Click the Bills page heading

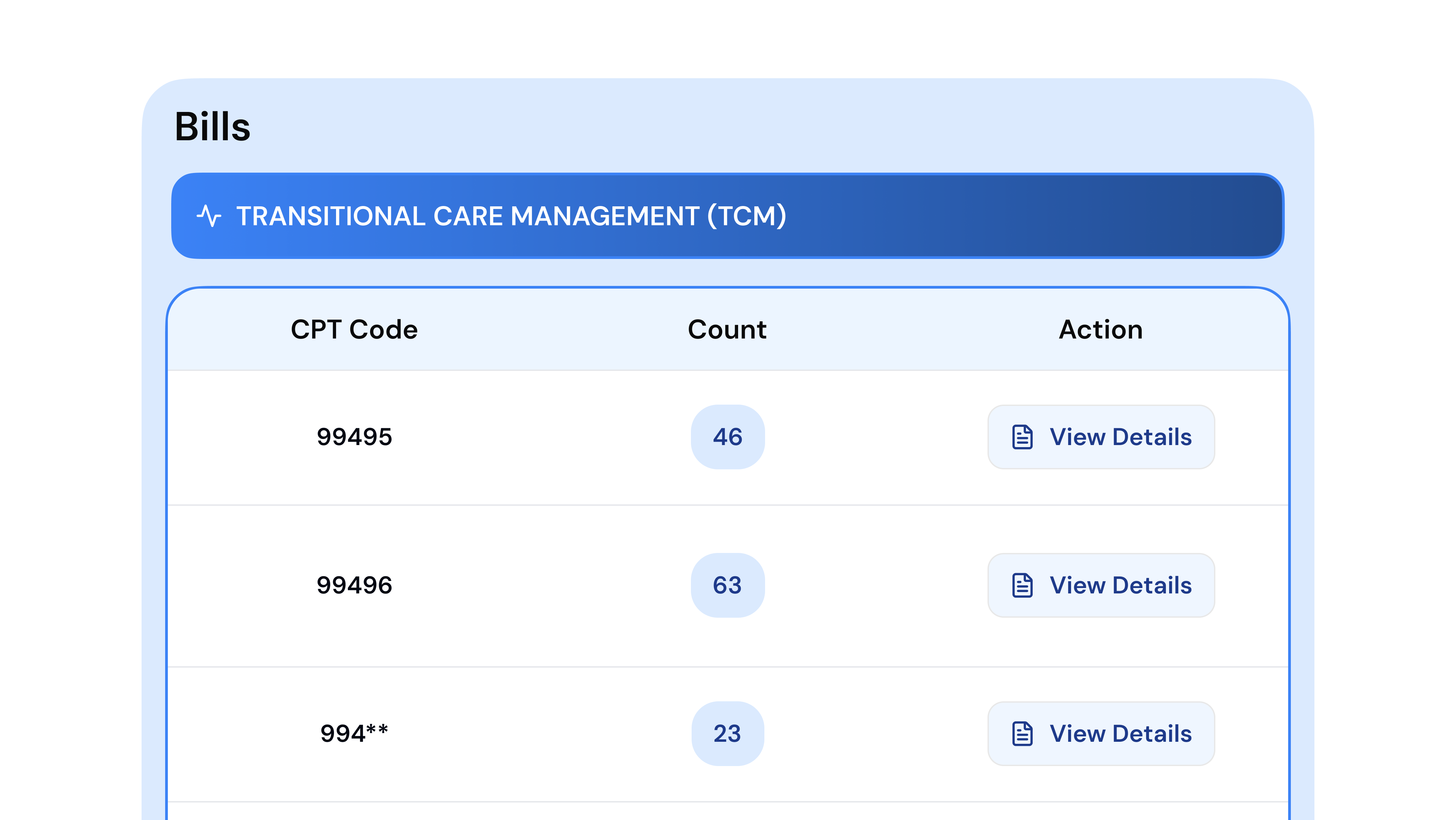pyautogui.click(x=212, y=128)
